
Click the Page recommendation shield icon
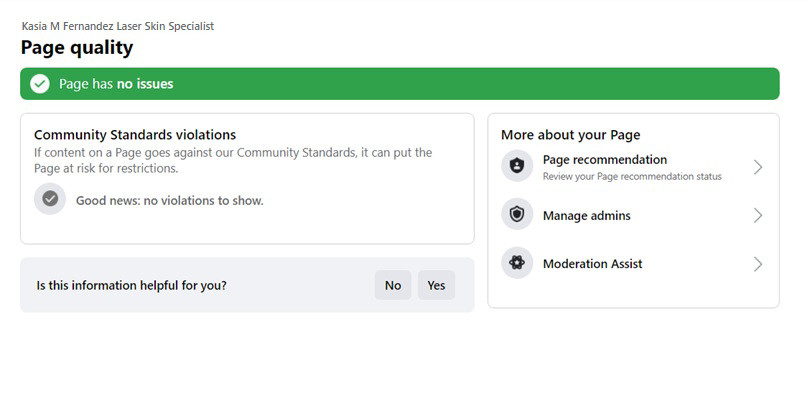517,167
